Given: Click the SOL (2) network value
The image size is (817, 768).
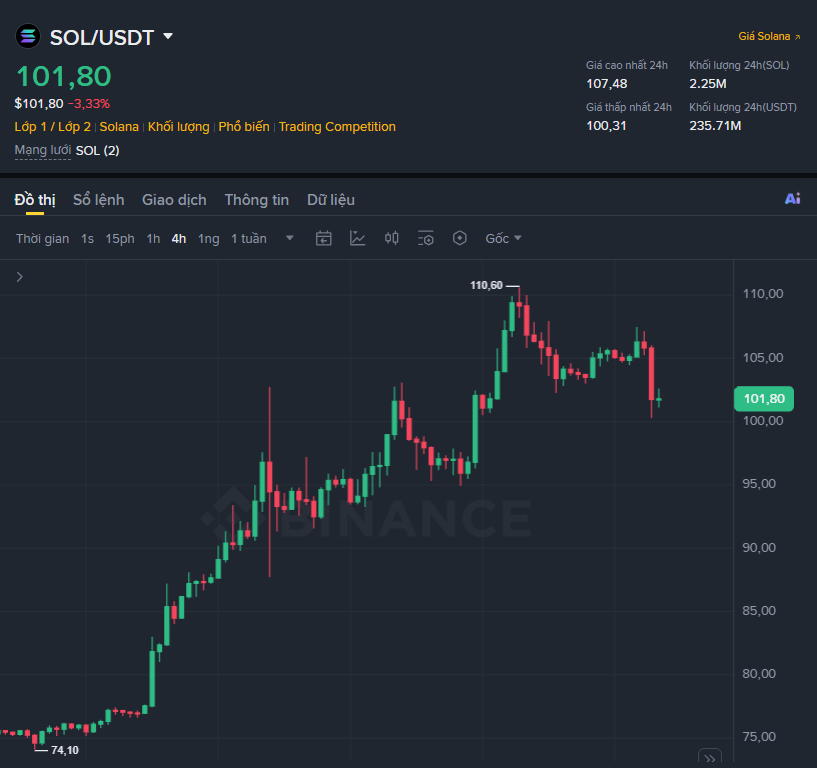Looking at the screenshot, I should 97,151.
